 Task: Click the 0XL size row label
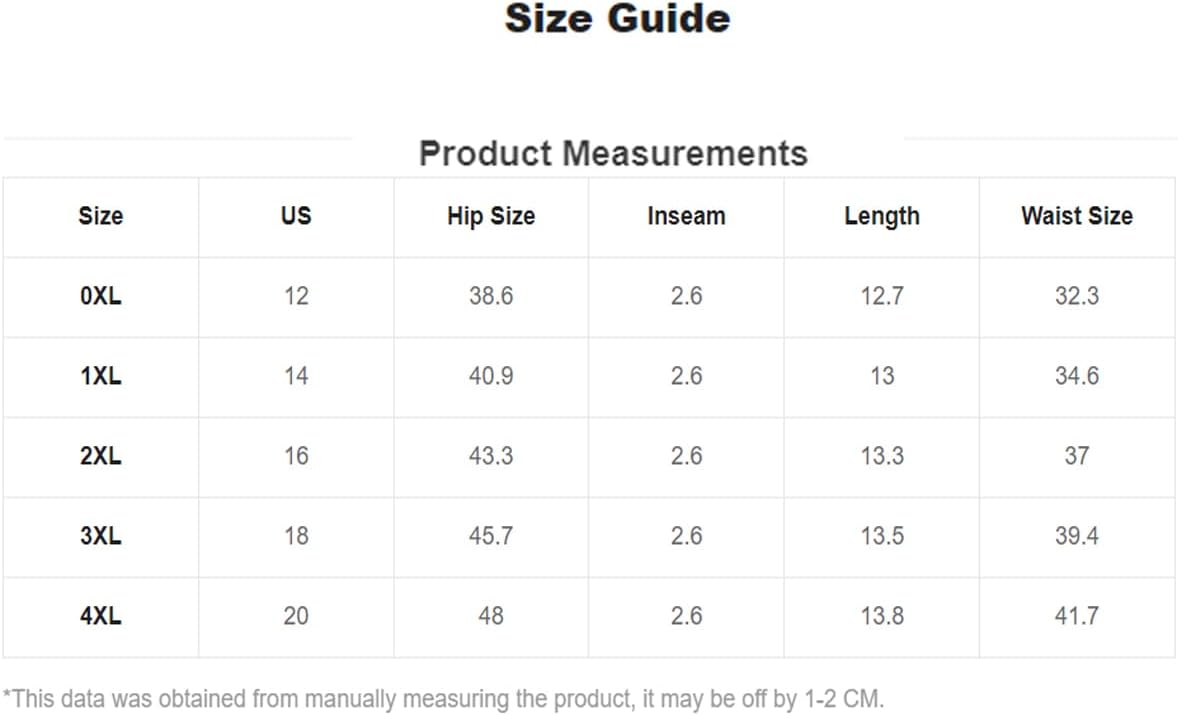[101, 296]
